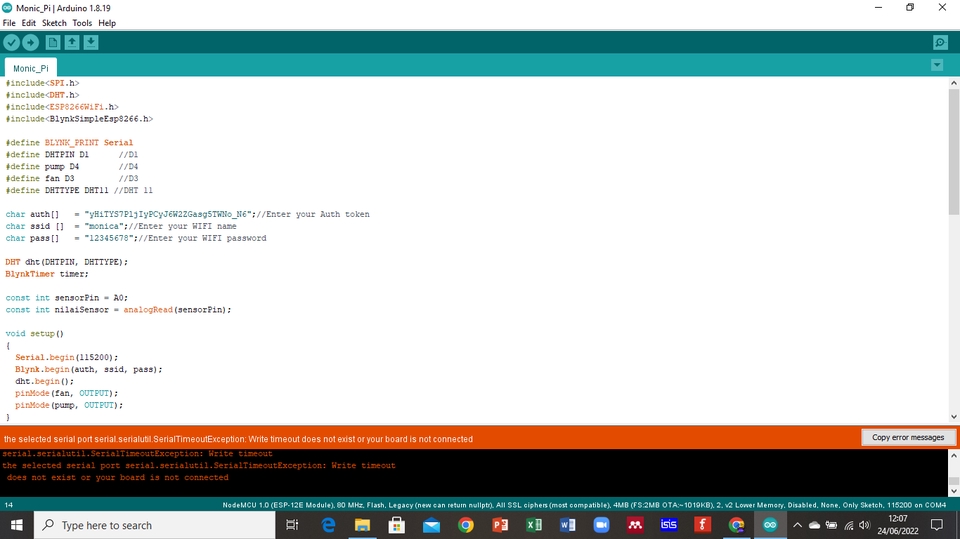
Task: Open the File menu
Action: tap(10, 23)
